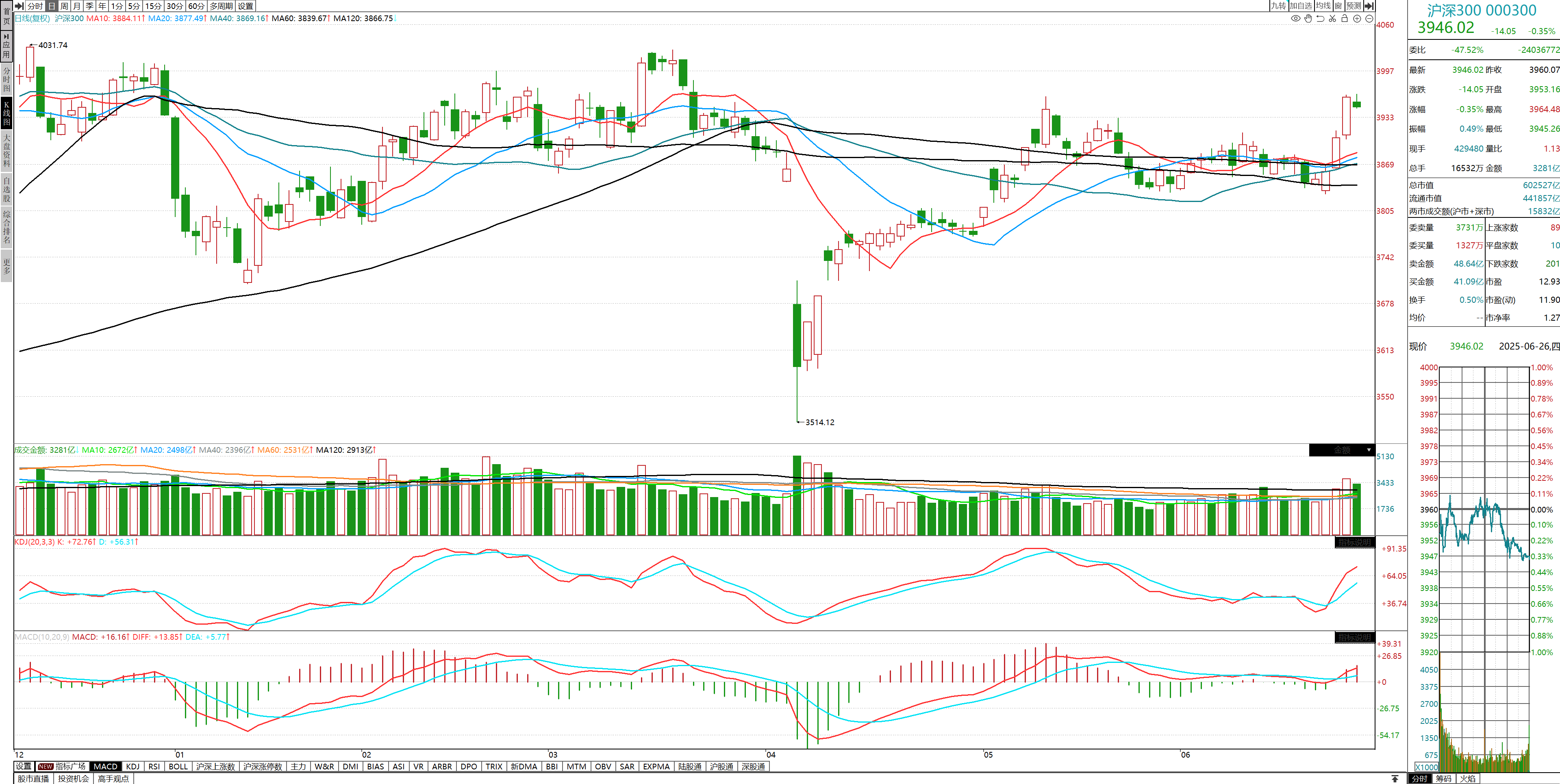The width and height of the screenshot is (1560, 784).
Task: Click the X1000 scale box
Action: [x=1427, y=767]
